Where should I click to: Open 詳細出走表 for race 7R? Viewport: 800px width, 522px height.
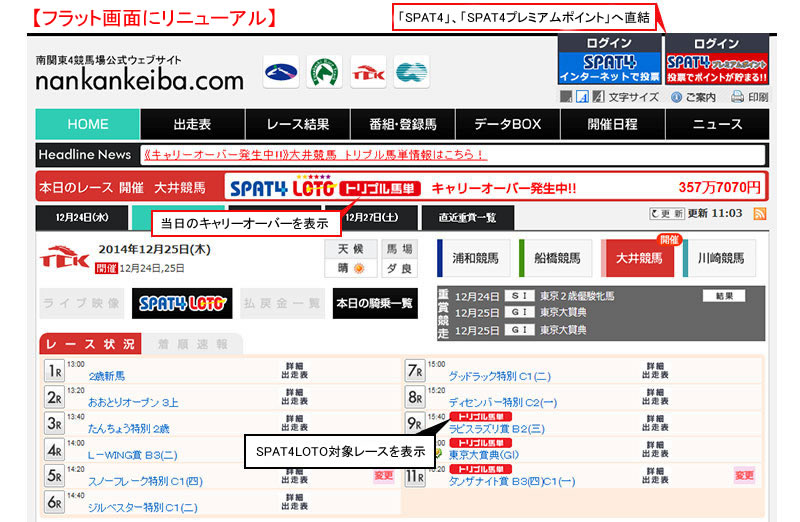pyautogui.click(x=655, y=370)
